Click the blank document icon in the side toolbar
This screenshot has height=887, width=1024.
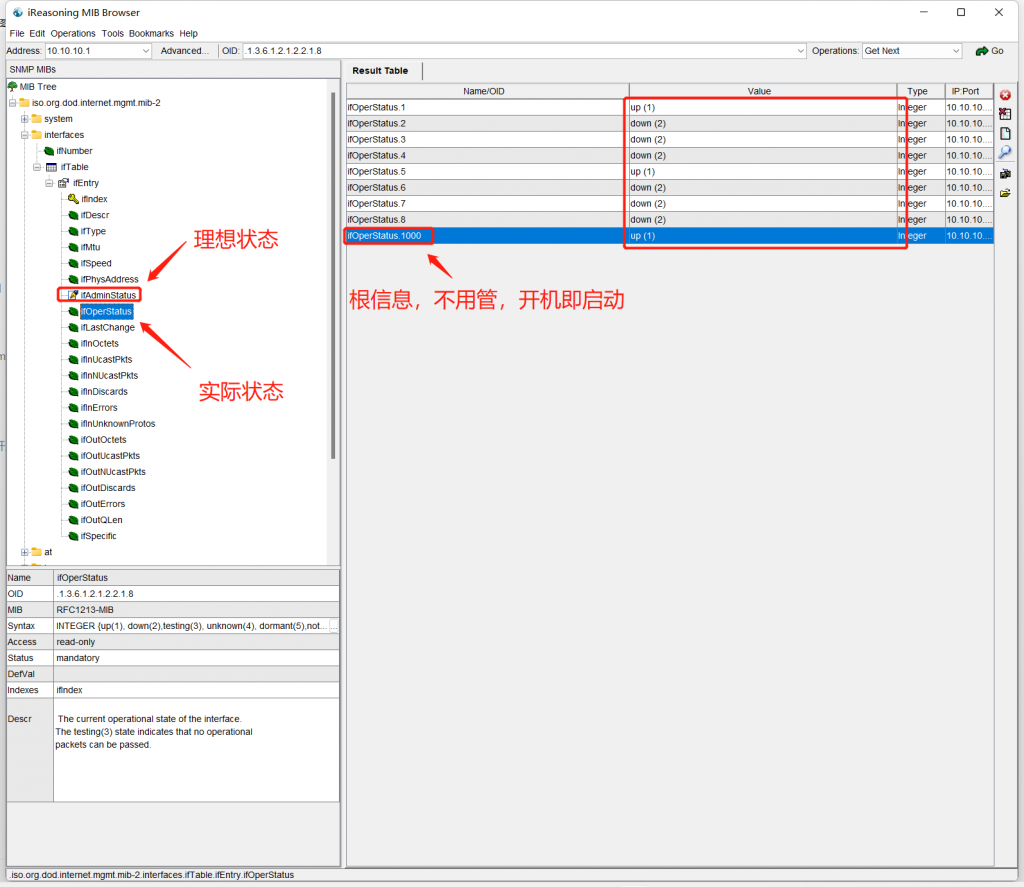[x=1005, y=133]
